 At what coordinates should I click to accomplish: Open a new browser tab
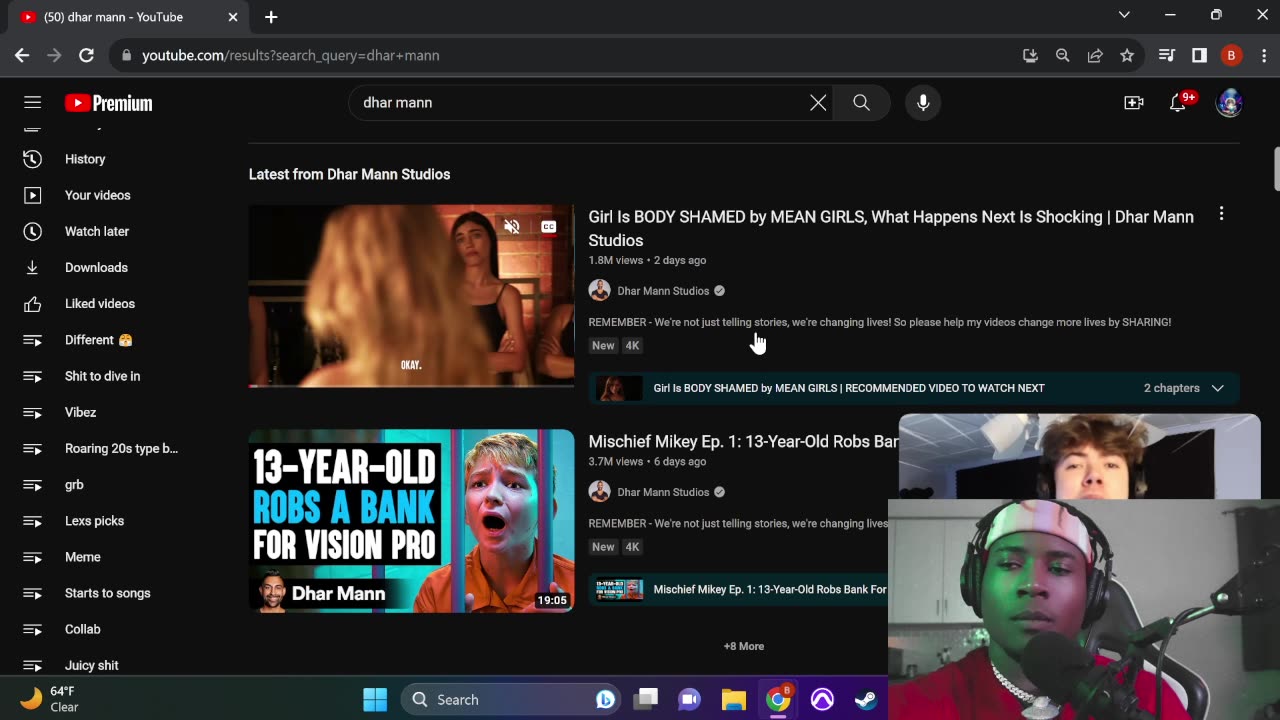(271, 17)
